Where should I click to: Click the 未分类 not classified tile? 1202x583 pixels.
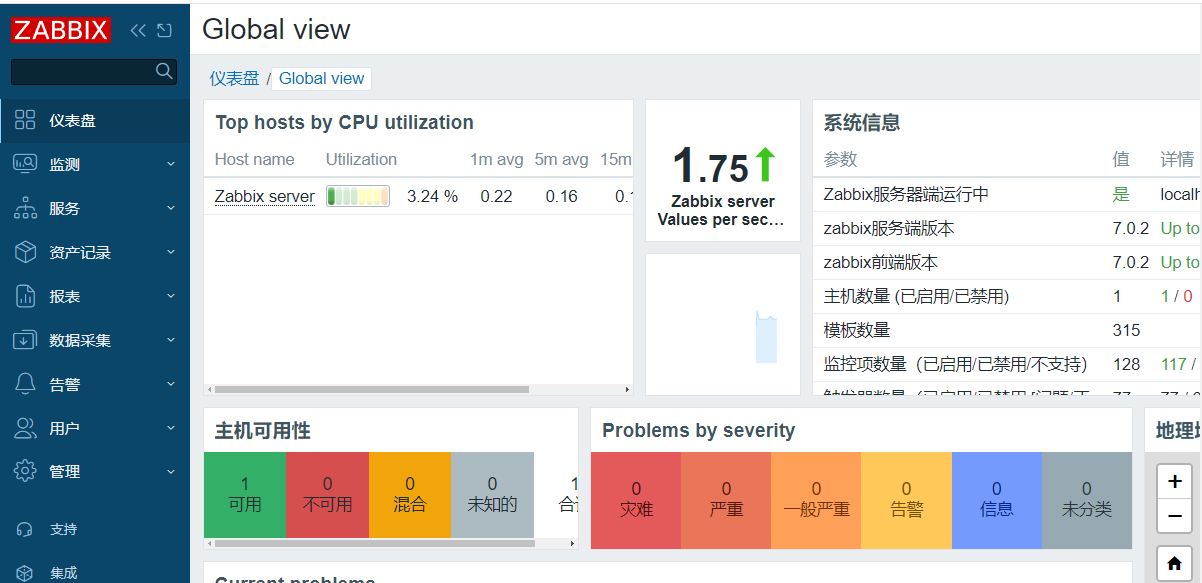pyautogui.click(x=1087, y=500)
